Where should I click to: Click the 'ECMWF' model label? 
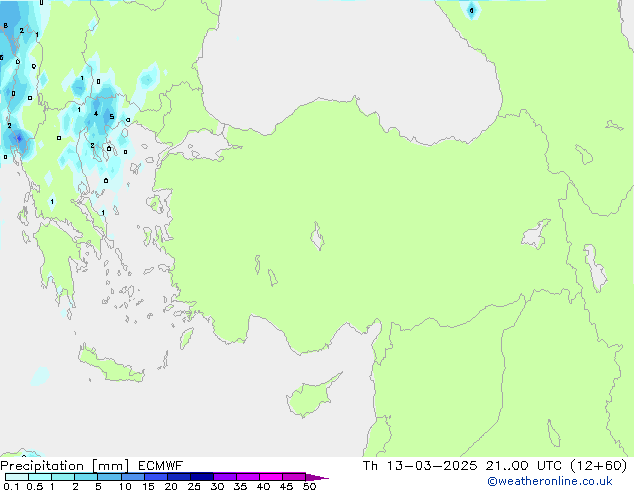pyautogui.click(x=161, y=466)
